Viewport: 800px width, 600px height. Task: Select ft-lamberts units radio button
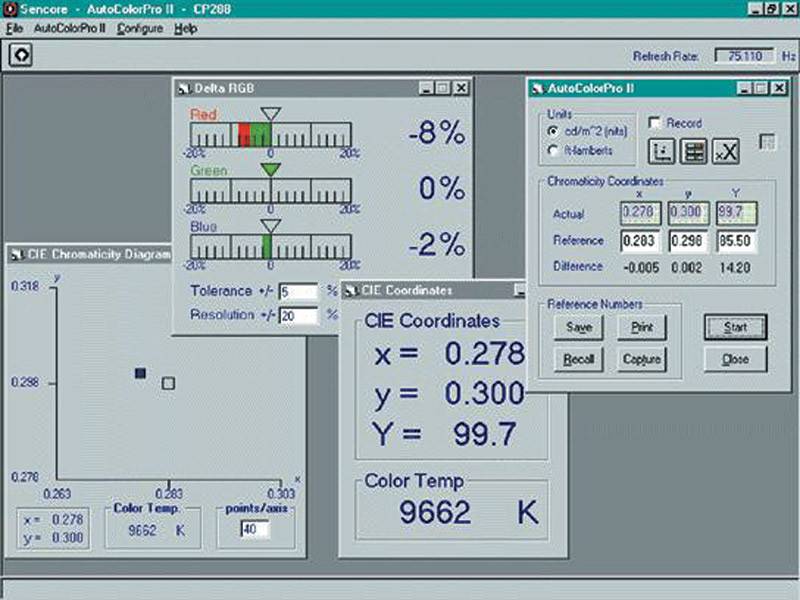(553, 151)
